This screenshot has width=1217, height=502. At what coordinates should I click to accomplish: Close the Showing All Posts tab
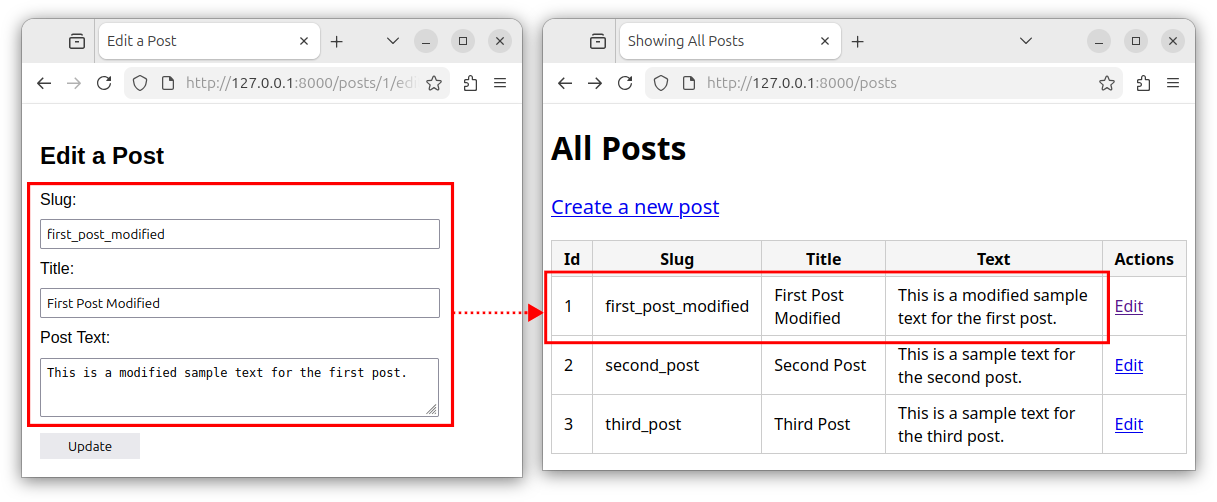point(825,41)
